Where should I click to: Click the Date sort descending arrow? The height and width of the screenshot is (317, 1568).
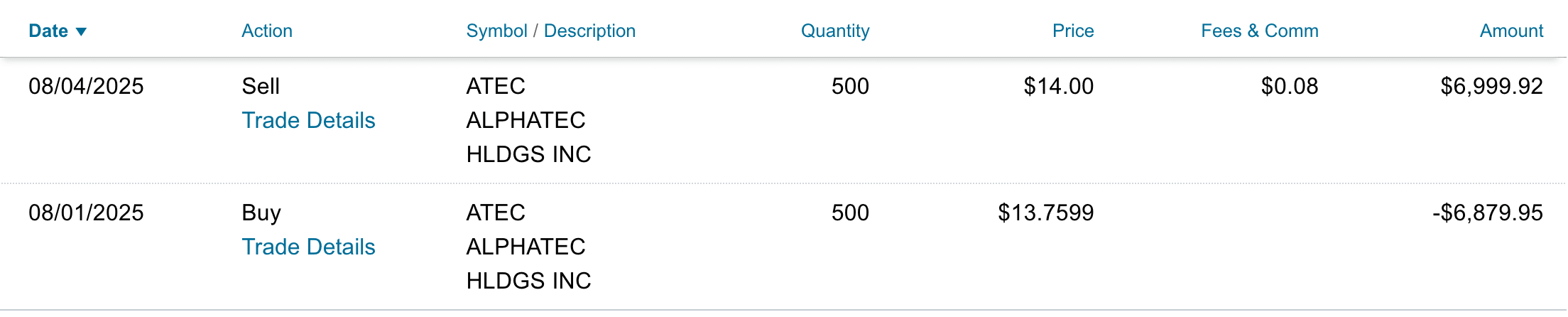[x=81, y=32]
